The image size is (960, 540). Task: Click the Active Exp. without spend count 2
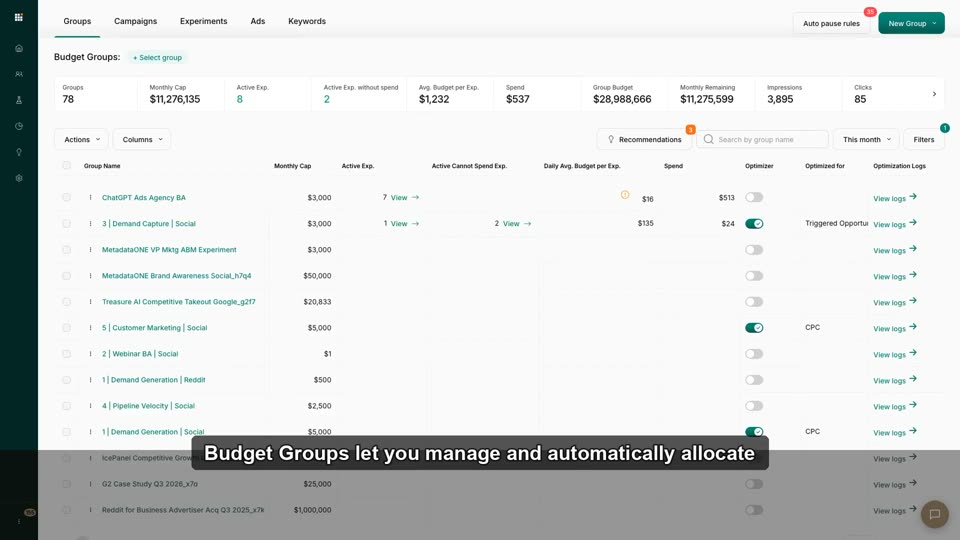pyautogui.click(x=326, y=99)
